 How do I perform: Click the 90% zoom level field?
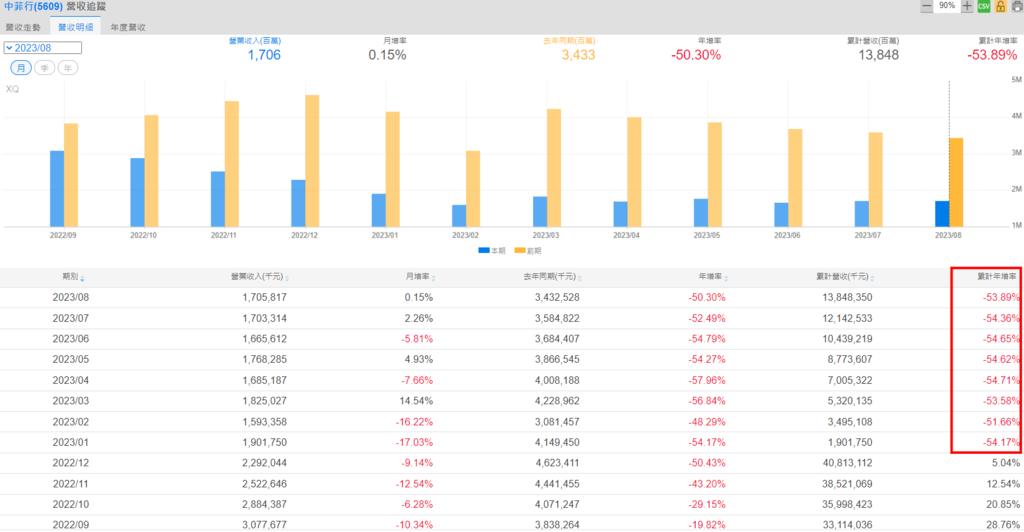point(947,6)
